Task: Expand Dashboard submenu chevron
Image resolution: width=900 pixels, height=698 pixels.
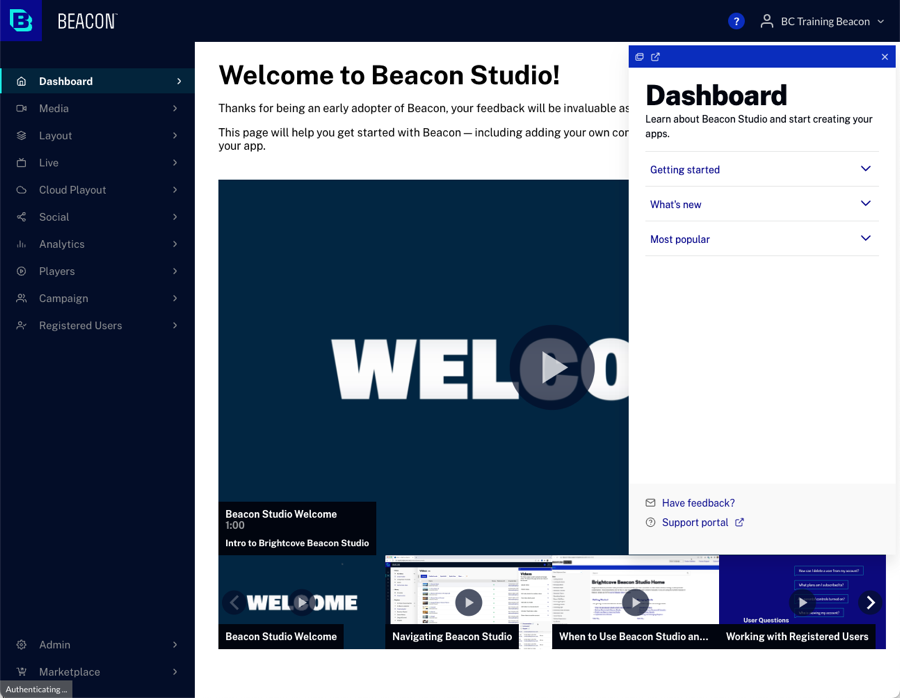Action: (179, 81)
